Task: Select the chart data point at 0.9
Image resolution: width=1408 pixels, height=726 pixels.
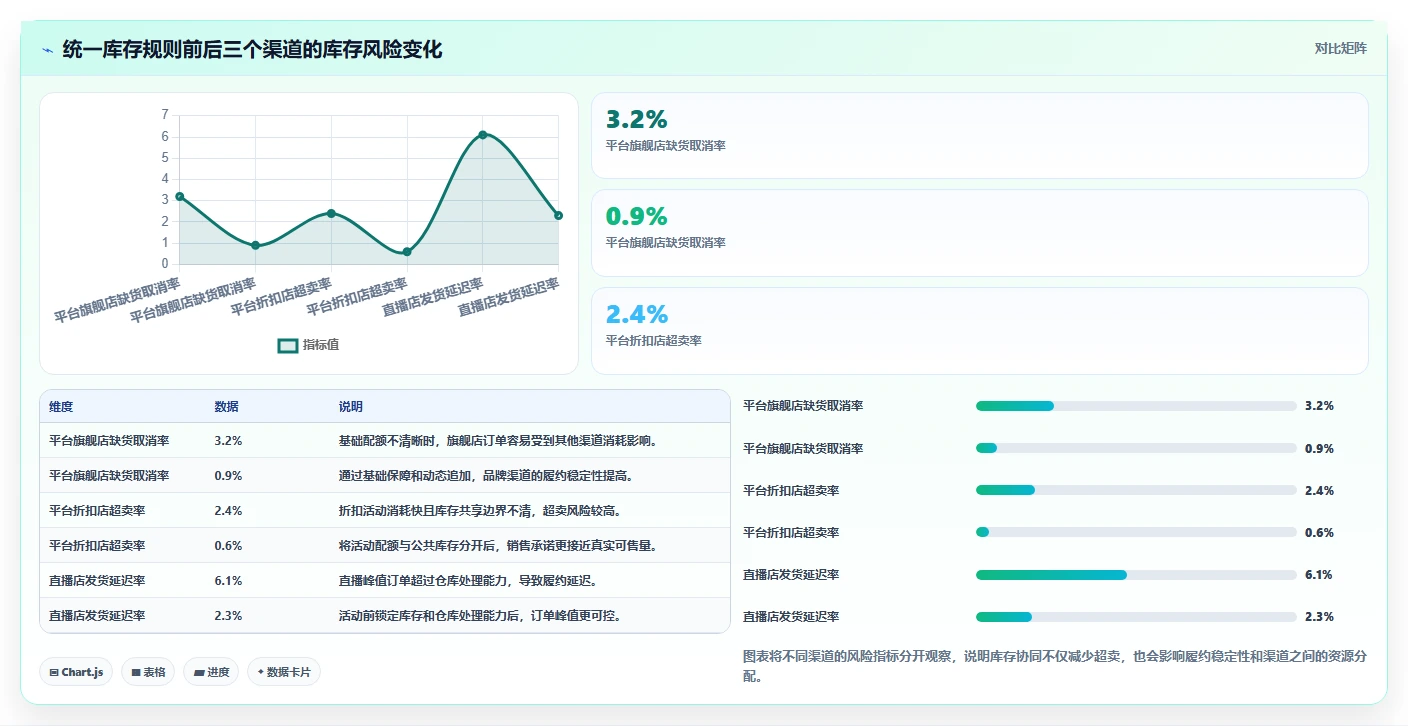Action: pos(255,245)
